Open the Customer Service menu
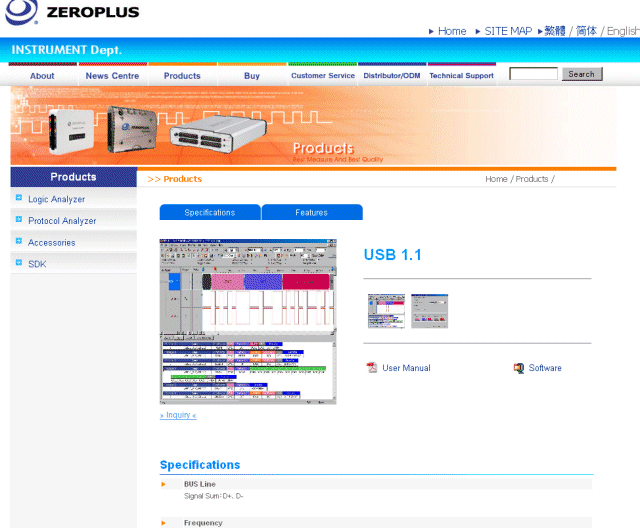 [323, 75]
